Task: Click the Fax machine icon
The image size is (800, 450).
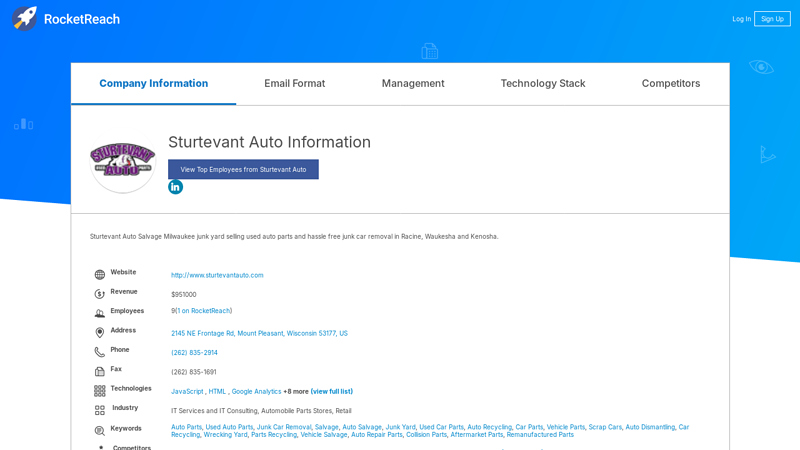Action: [x=99, y=371]
